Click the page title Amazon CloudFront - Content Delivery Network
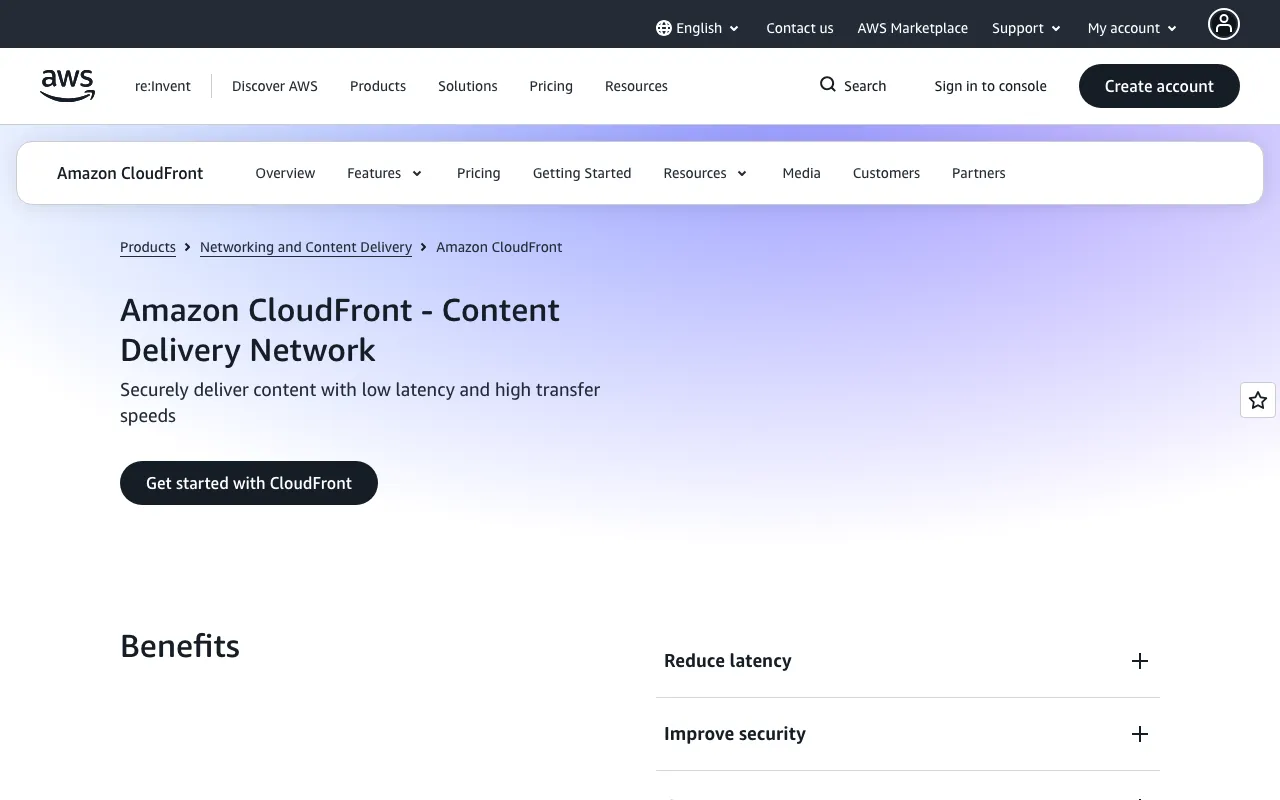Screen dimensions: 1280x800 (x=340, y=330)
